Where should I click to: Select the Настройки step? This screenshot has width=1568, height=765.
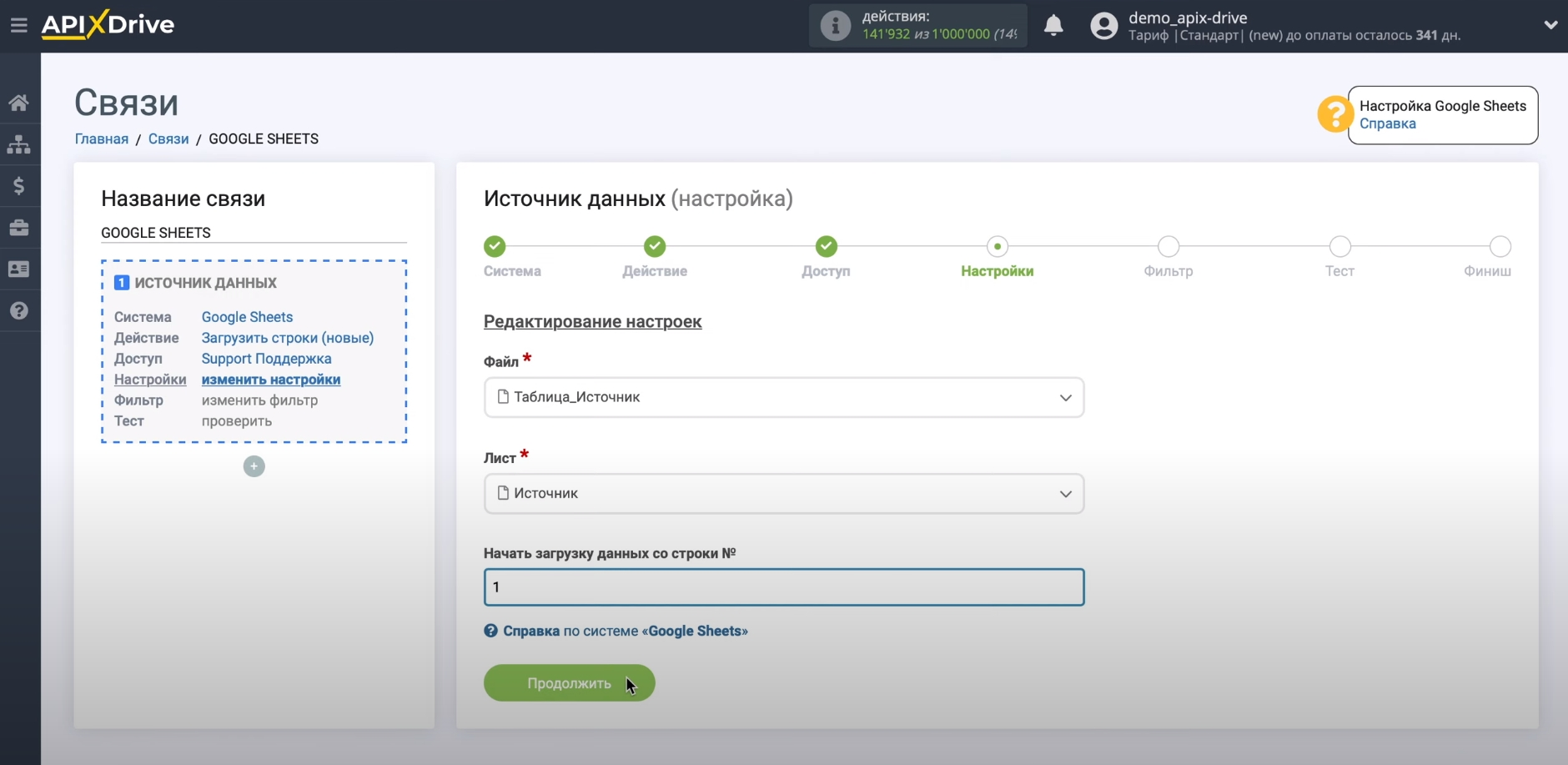[998, 246]
